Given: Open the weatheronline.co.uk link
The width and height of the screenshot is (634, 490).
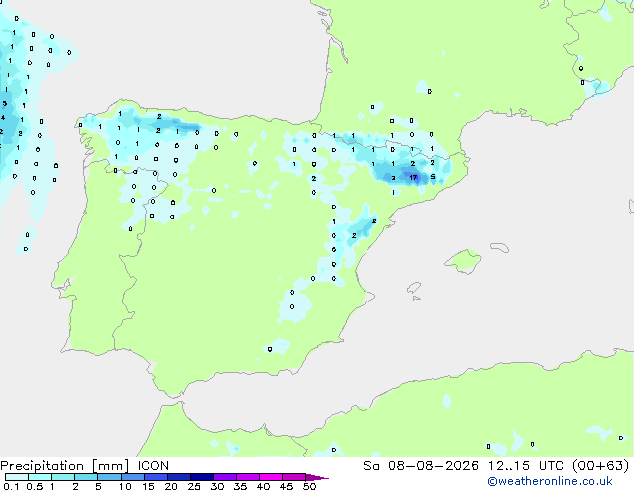Looking at the screenshot, I should (550, 481).
